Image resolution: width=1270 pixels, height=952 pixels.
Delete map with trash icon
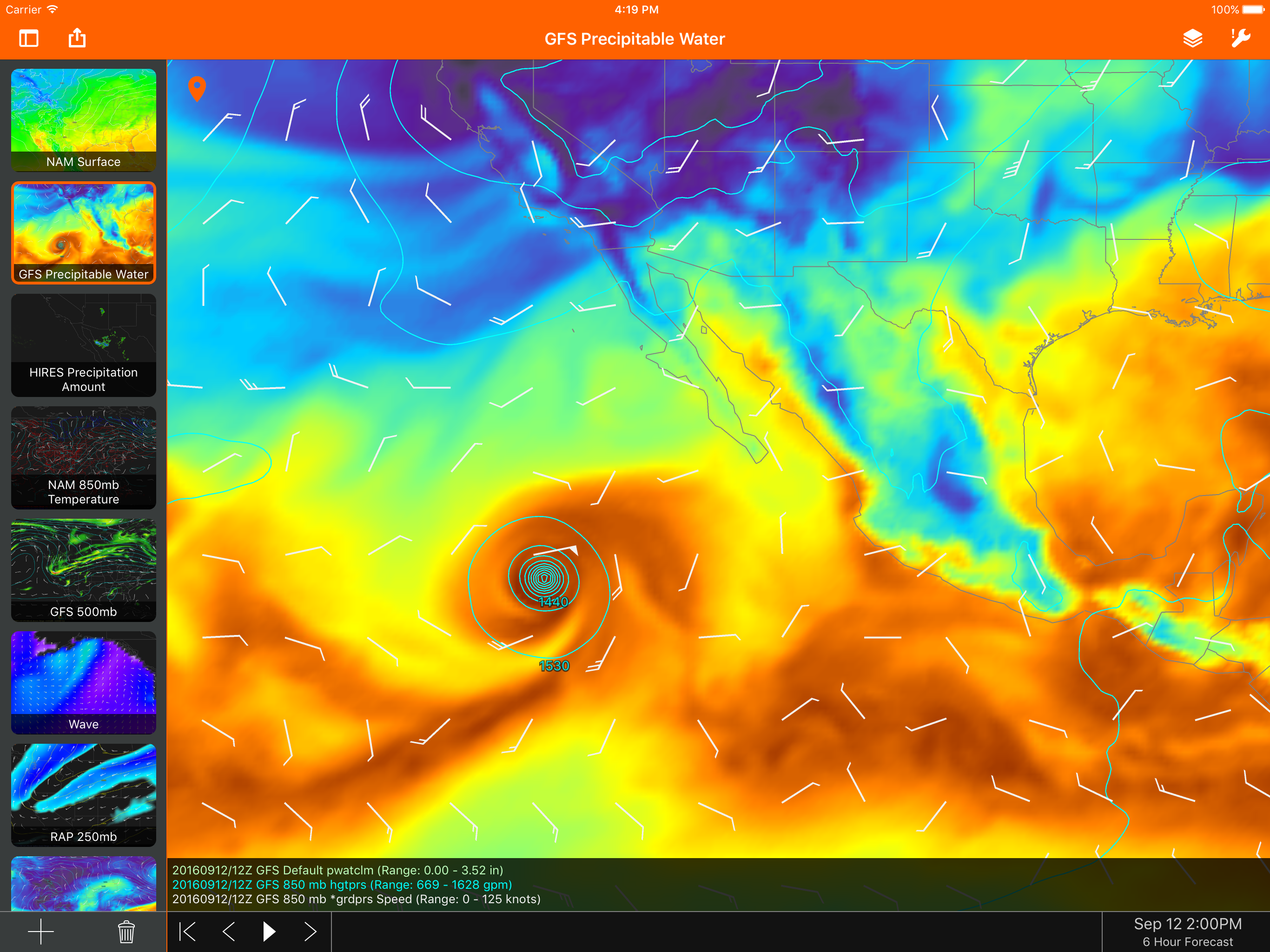coord(126,932)
